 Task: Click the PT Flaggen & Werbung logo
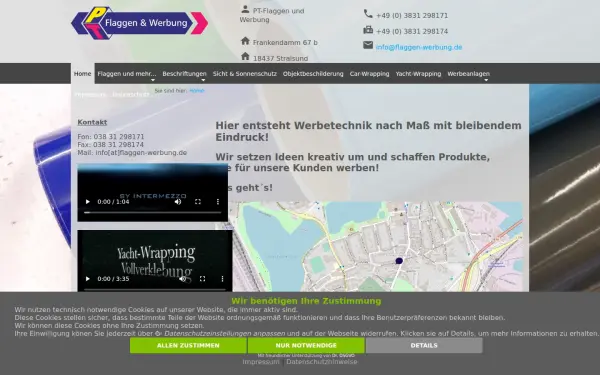[x=140, y=23]
